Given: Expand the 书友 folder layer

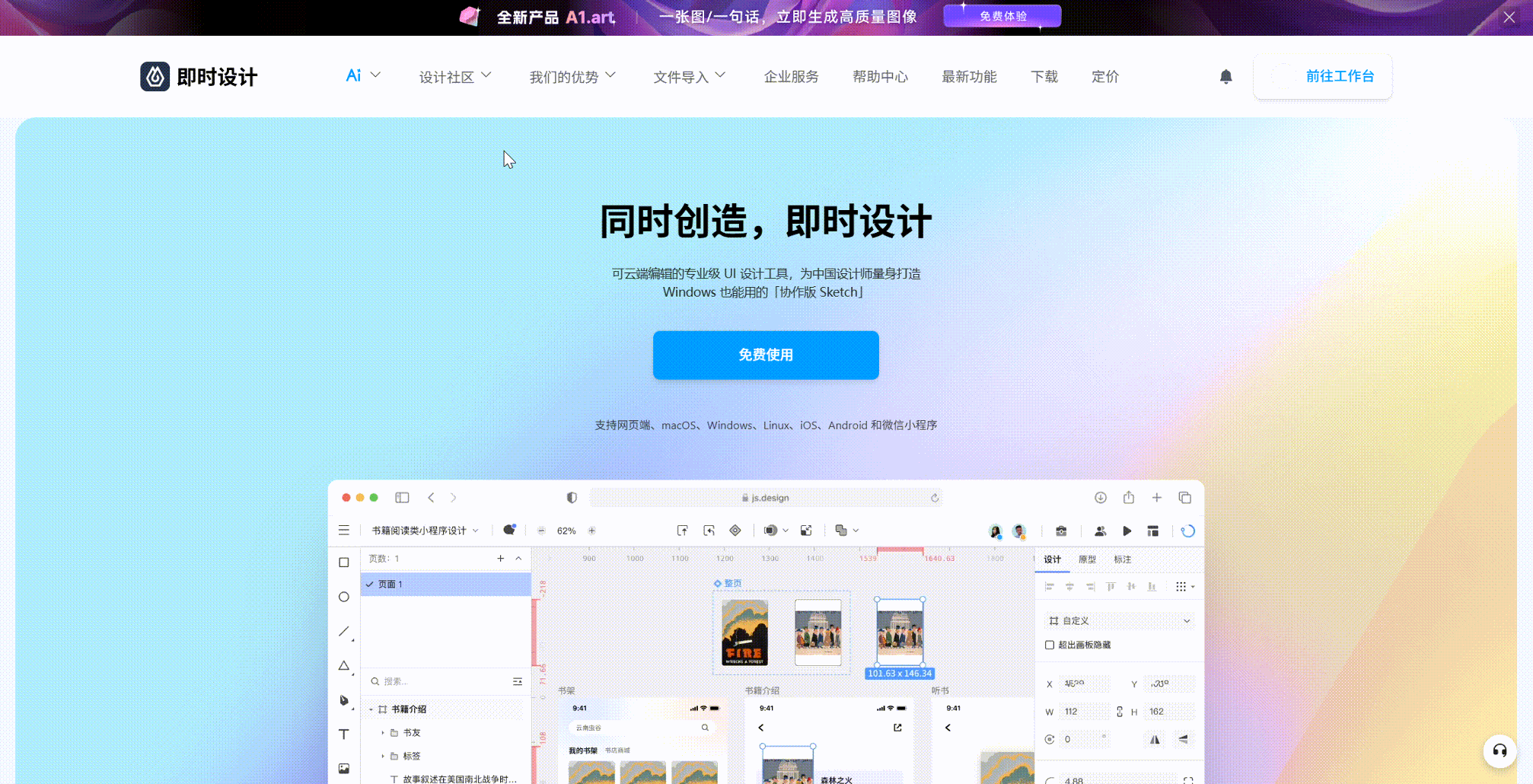Looking at the screenshot, I should (x=383, y=732).
